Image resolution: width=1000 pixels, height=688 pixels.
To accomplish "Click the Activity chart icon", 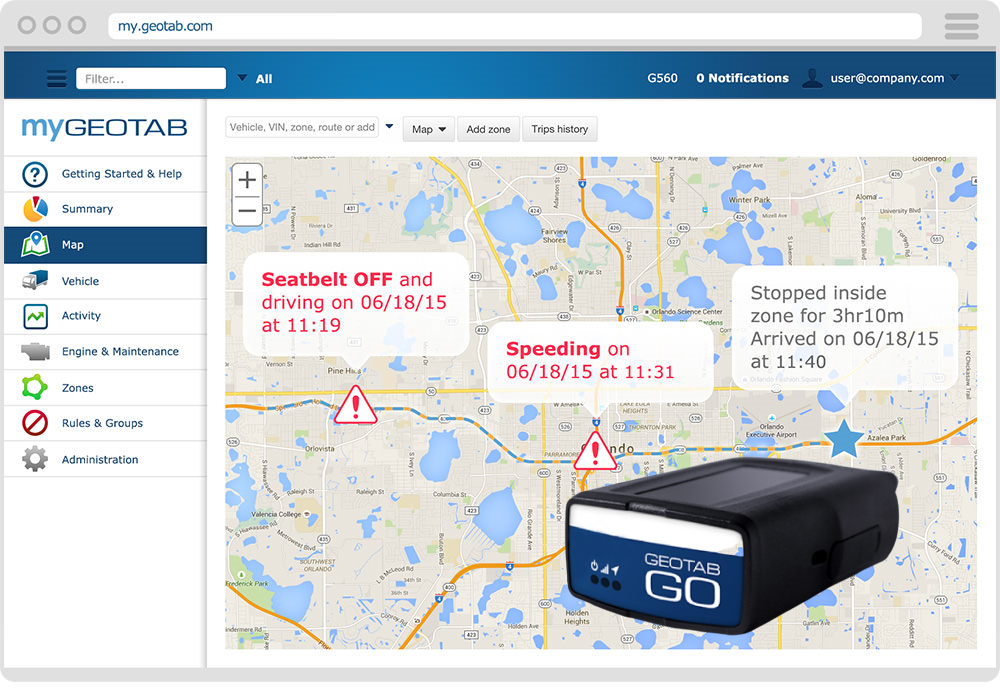I will (35, 316).
